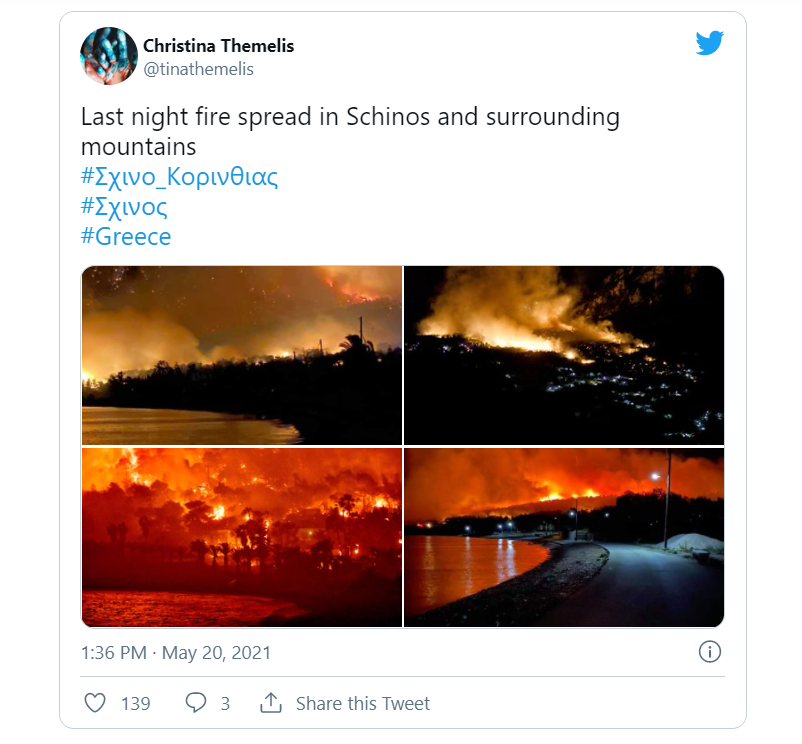Click the 139 likes count
The image size is (802, 744).
135,704
